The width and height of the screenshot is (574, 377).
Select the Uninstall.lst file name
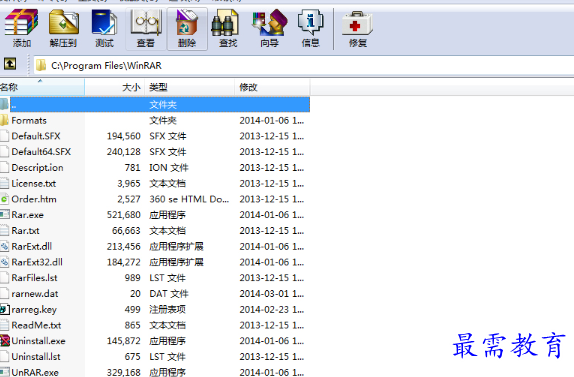pos(36,357)
